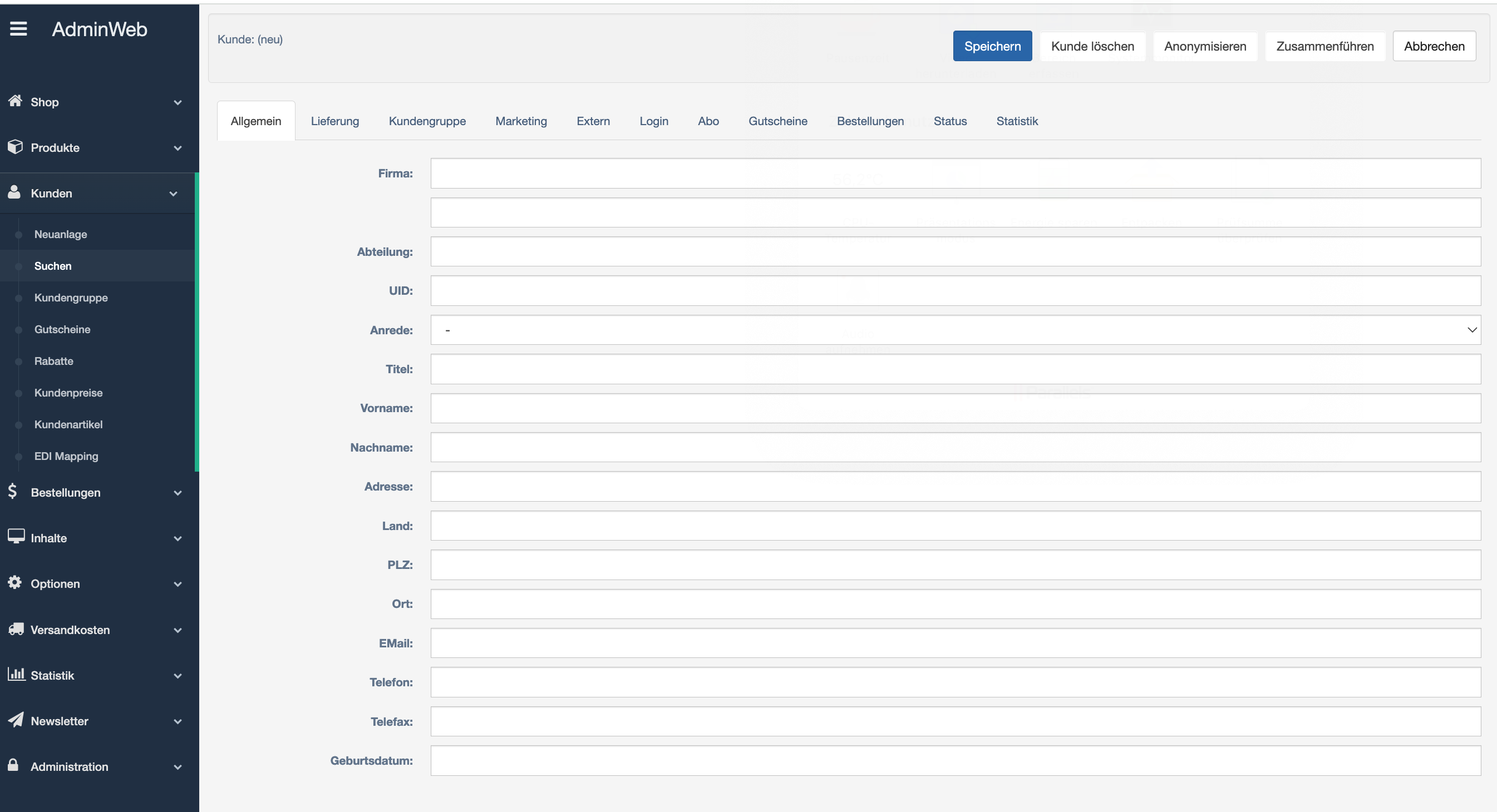Expand the Administration menu chevron
This screenshot has height=812, width=1497.
point(178,767)
